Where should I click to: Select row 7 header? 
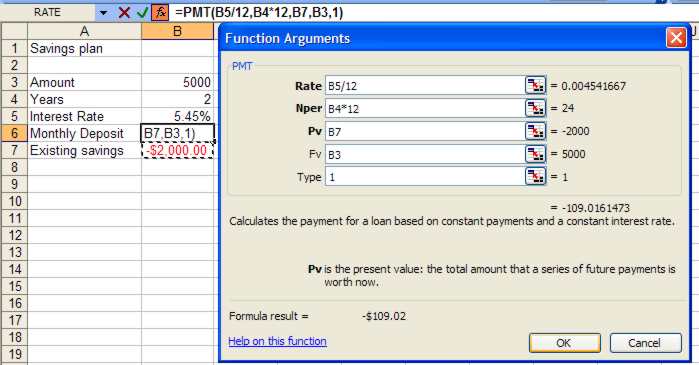pyautogui.click(x=14, y=150)
